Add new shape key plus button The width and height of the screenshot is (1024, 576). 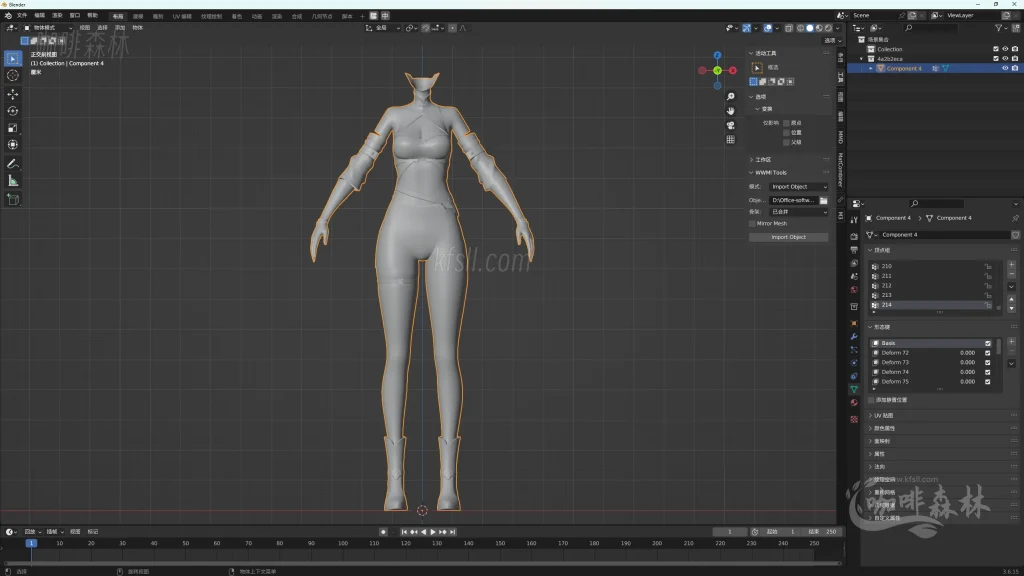click(1012, 342)
